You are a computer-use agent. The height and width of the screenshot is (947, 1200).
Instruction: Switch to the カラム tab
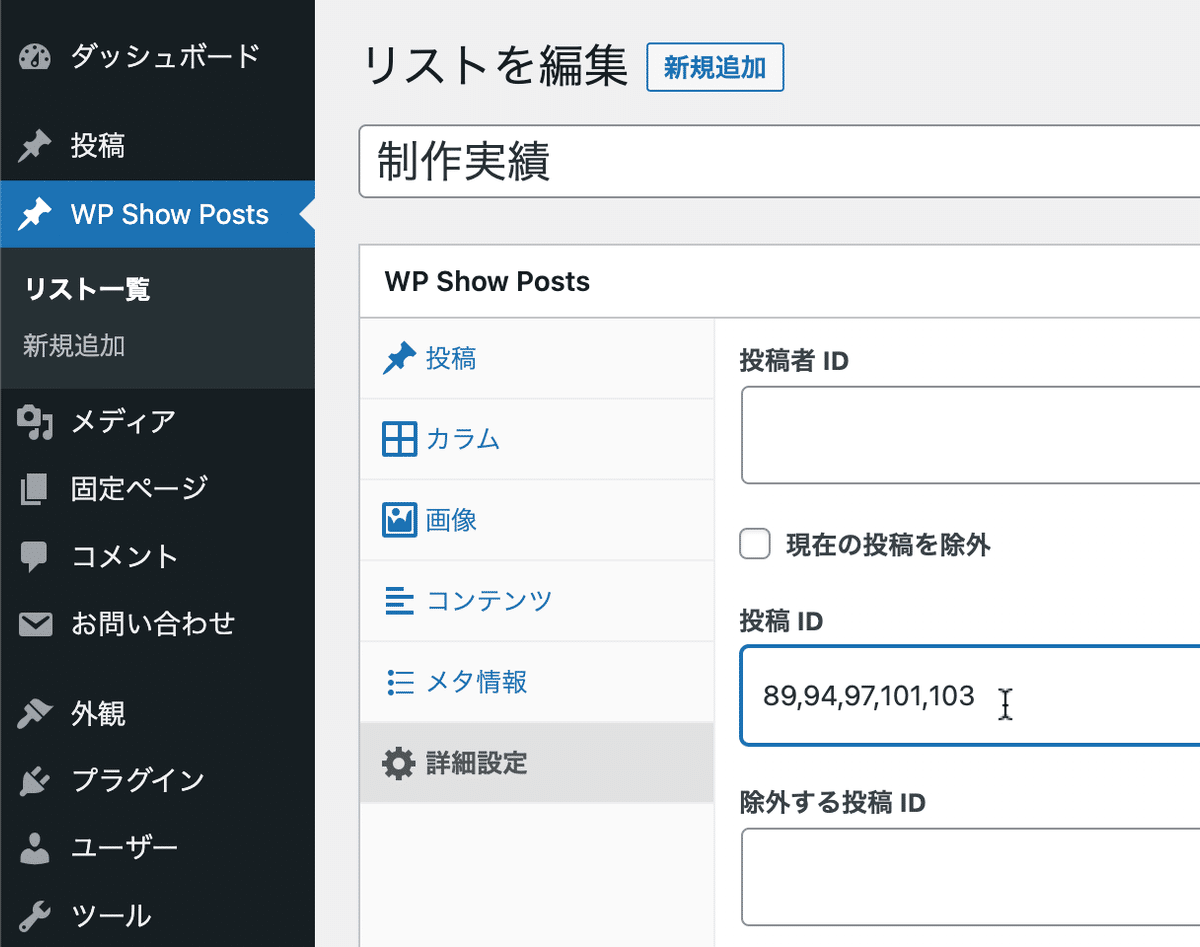click(537, 439)
